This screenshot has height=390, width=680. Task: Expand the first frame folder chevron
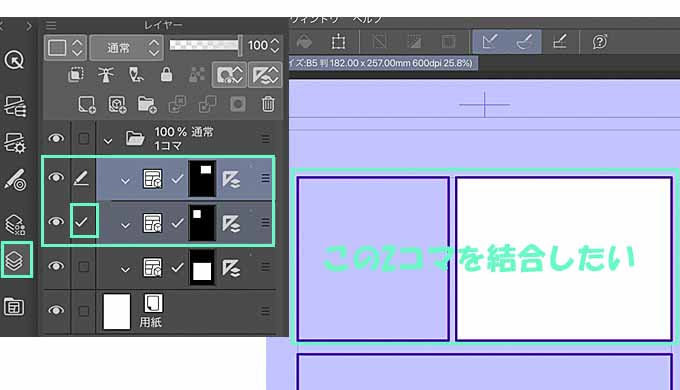pyautogui.click(x=125, y=180)
